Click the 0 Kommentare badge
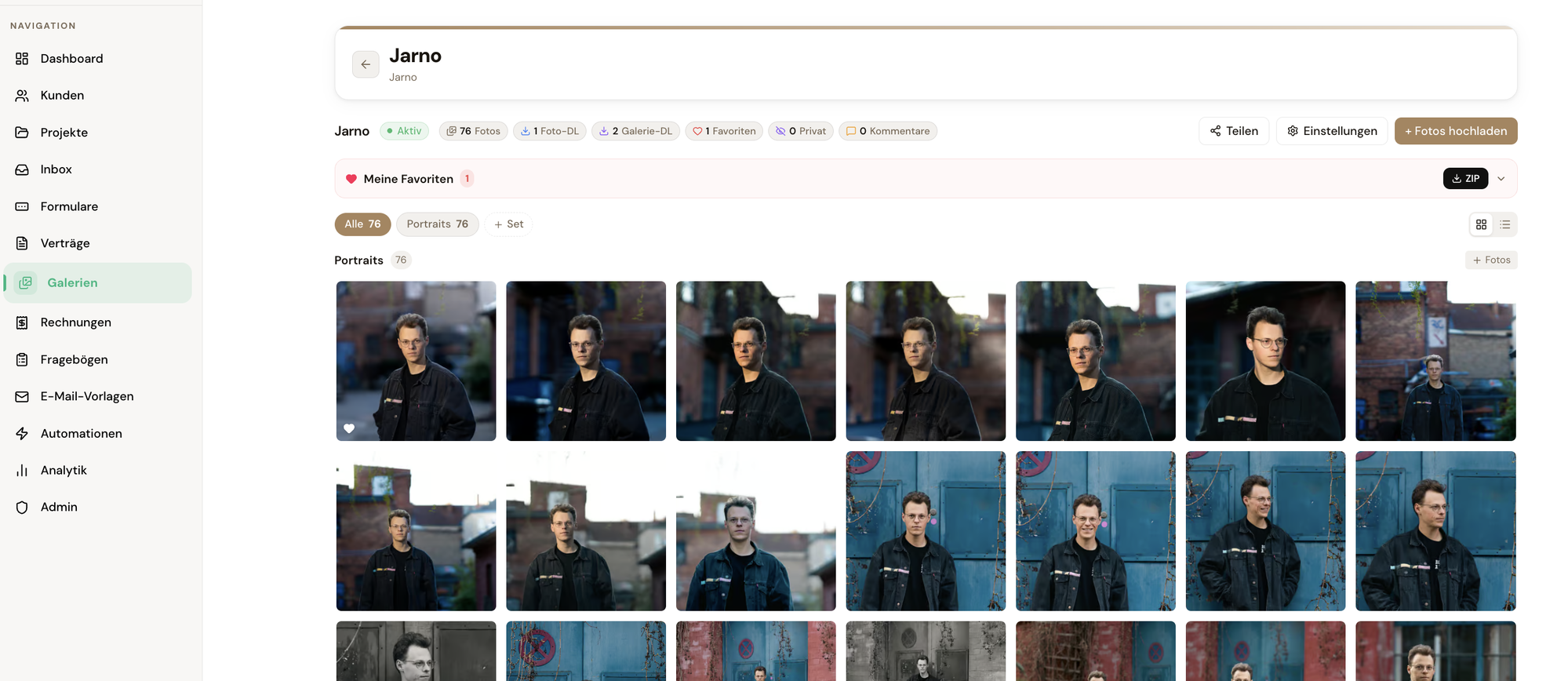Screen dimensions: 1568x681 pos(888,131)
